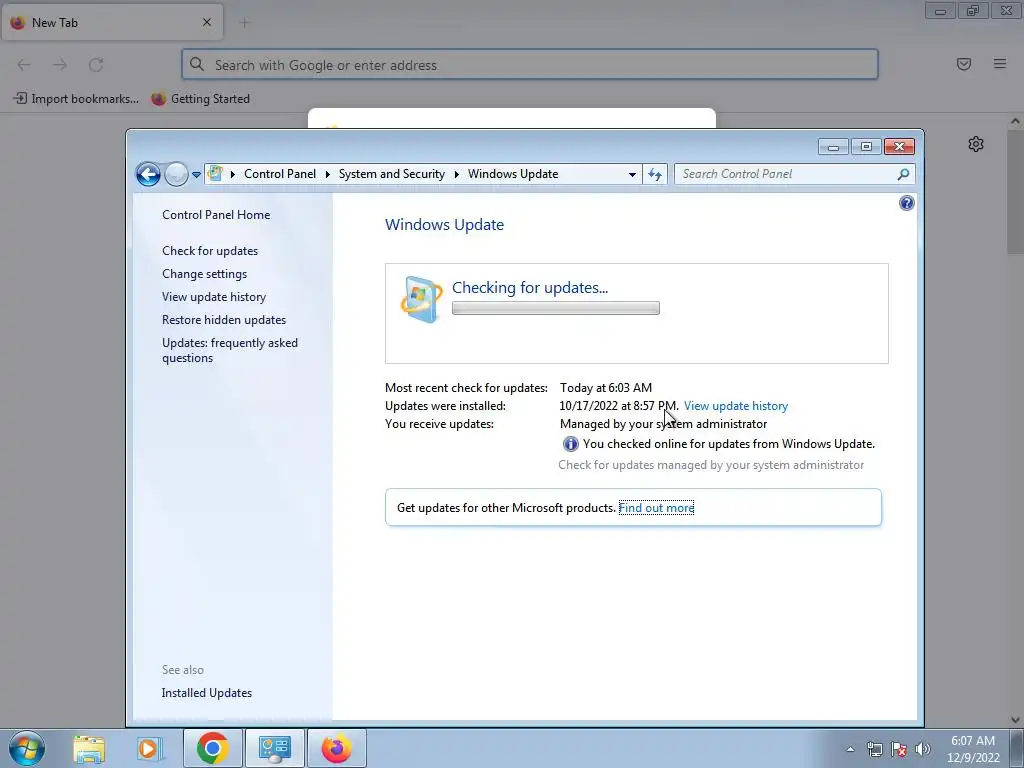
Task: Open Google Chrome from the taskbar
Action: tap(212, 748)
